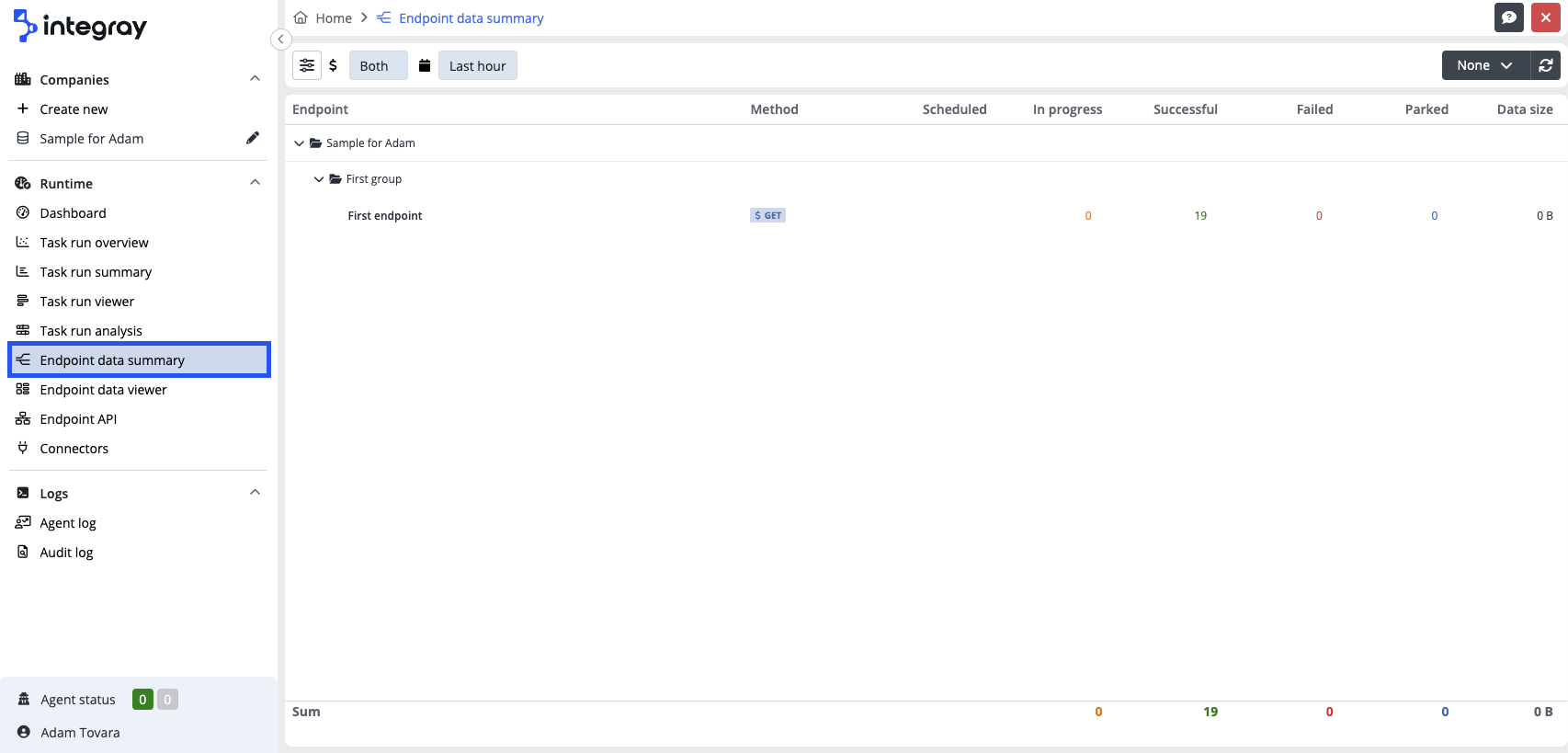This screenshot has height=753, width=1568.
Task: Open Connectors from the Runtime menu
Action: 74,449
